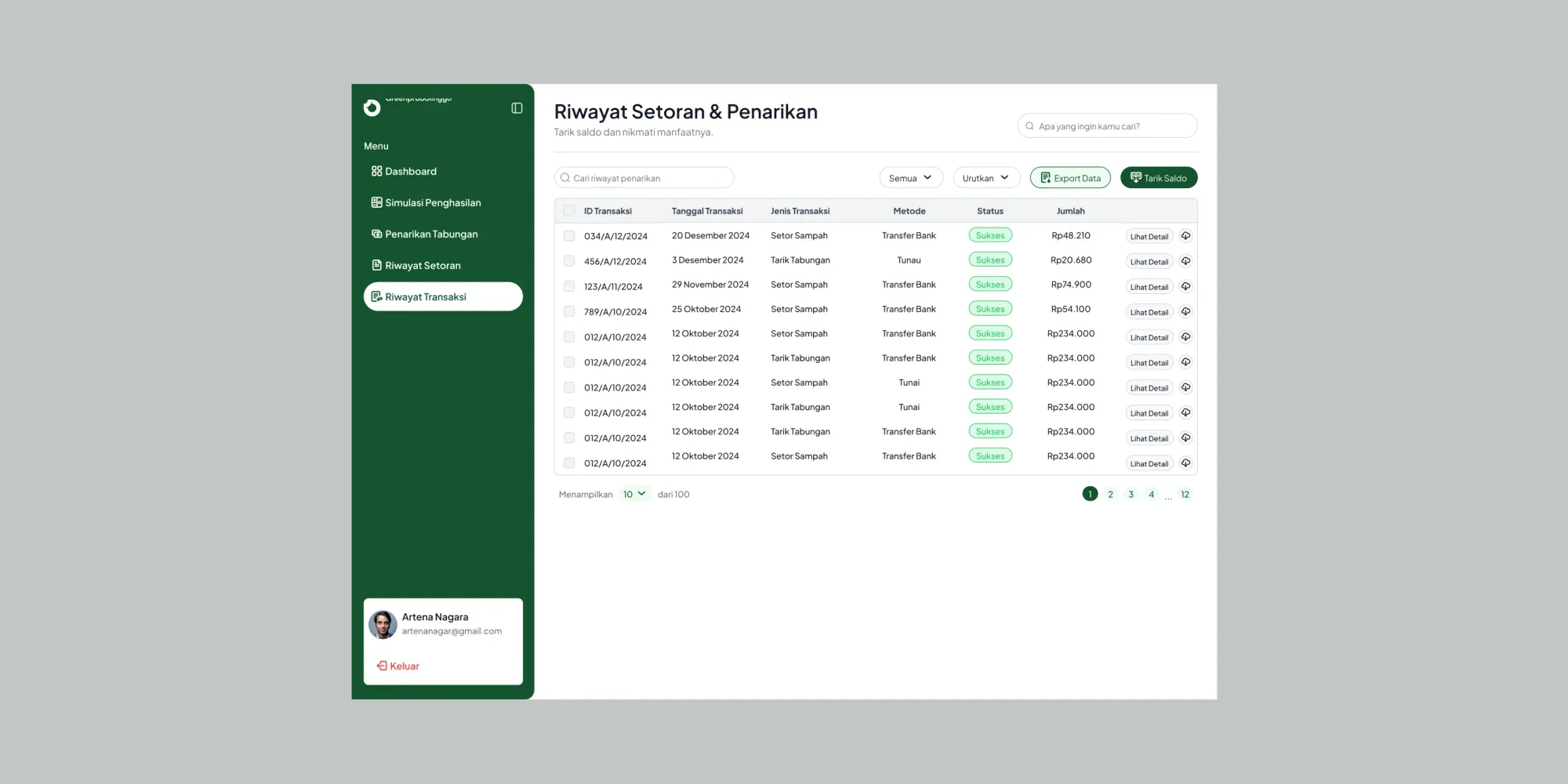This screenshot has width=1568, height=784.
Task: Check the 034/A/12/2024 row checkbox
Action: coord(569,236)
